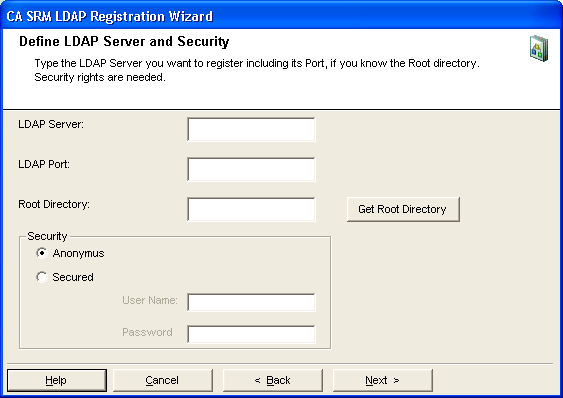Click the Get Root Directory button
Image resolution: width=563 pixels, height=398 pixels.
403,209
